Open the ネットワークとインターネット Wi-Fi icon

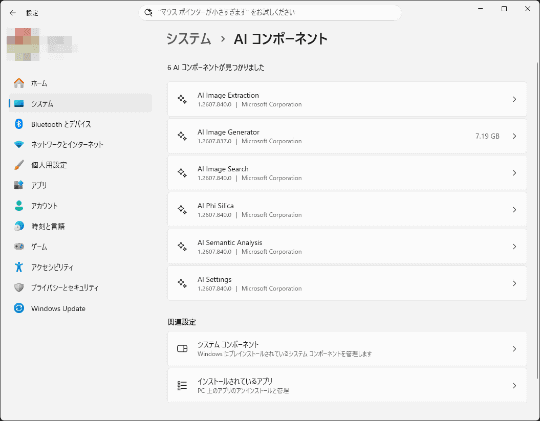pos(19,144)
